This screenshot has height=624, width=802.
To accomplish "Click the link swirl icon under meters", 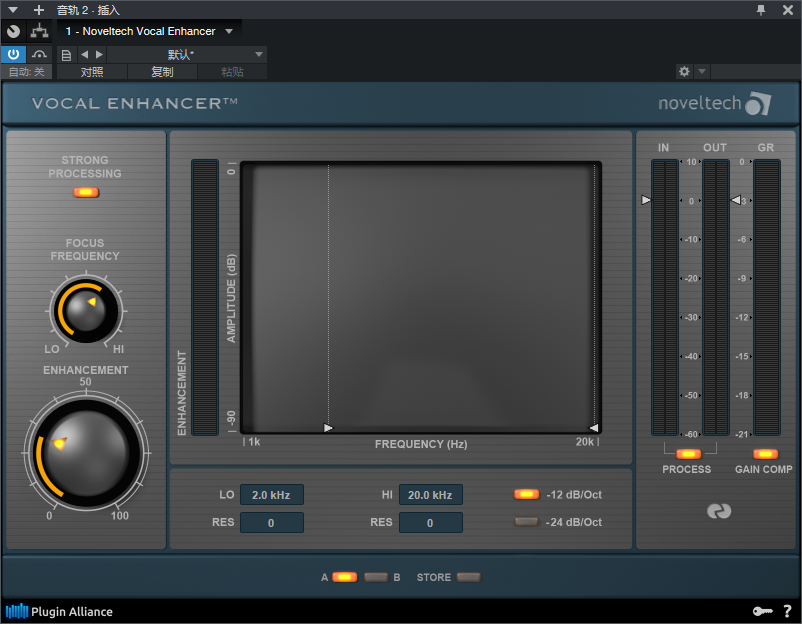I will [x=719, y=510].
